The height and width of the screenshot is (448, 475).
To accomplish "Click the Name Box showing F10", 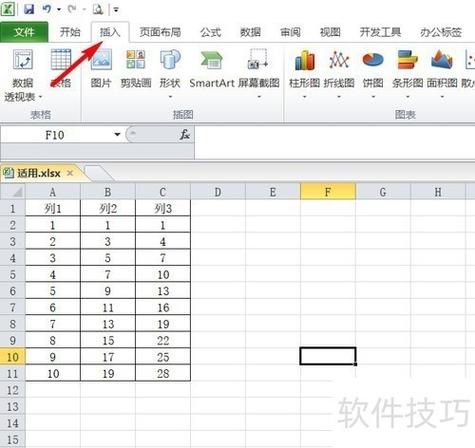I will click(x=56, y=135).
